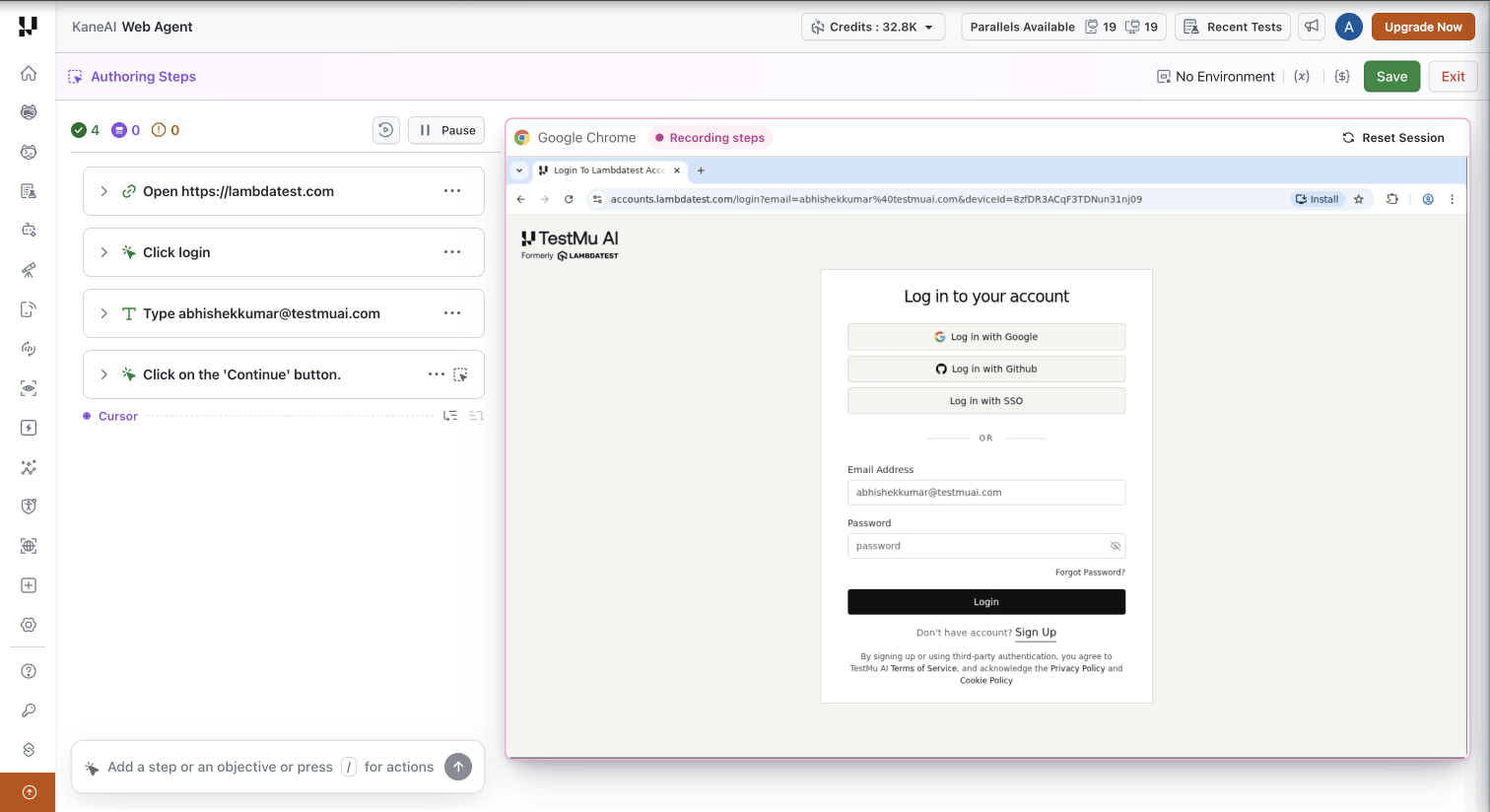Open more options for the 'Continue' button step

437,374
